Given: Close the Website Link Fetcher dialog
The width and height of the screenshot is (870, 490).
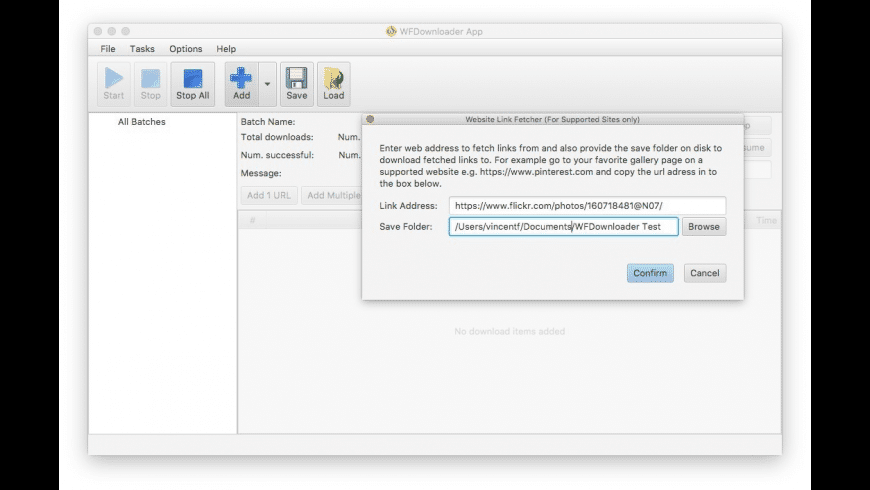Looking at the screenshot, I should (370, 119).
